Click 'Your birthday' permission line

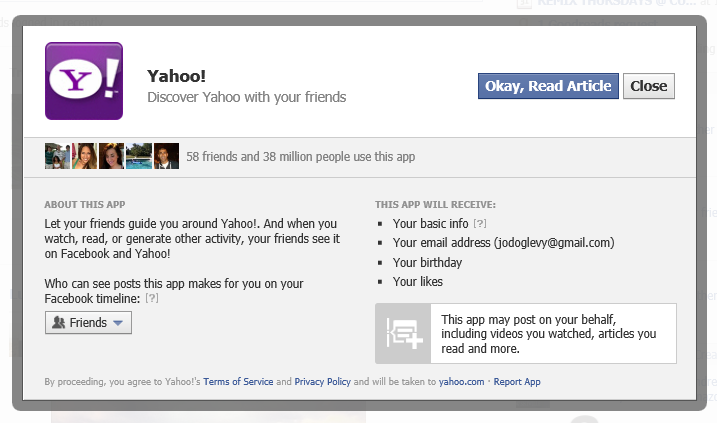[427, 262]
